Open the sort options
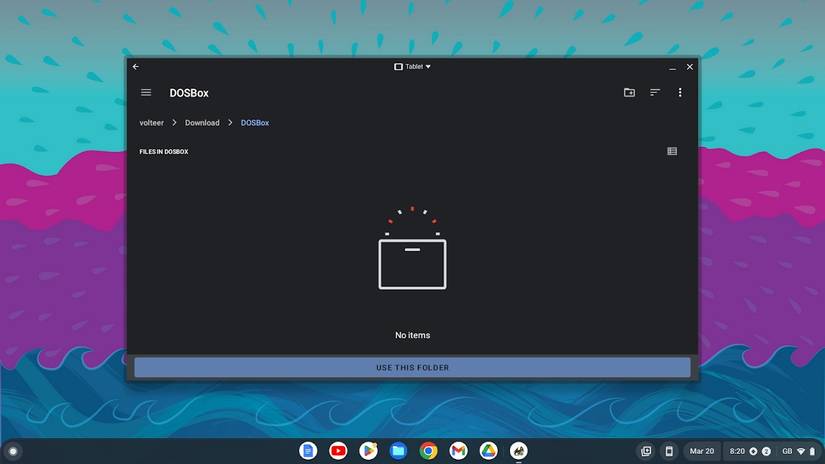825x464 pixels. pyautogui.click(x=655, y=93)
